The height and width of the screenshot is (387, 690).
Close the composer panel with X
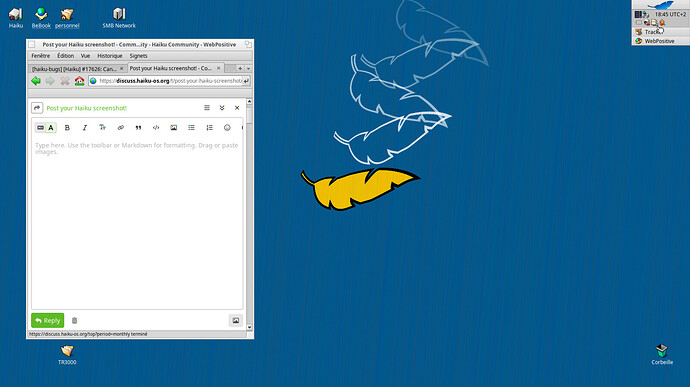coord(237,108)
